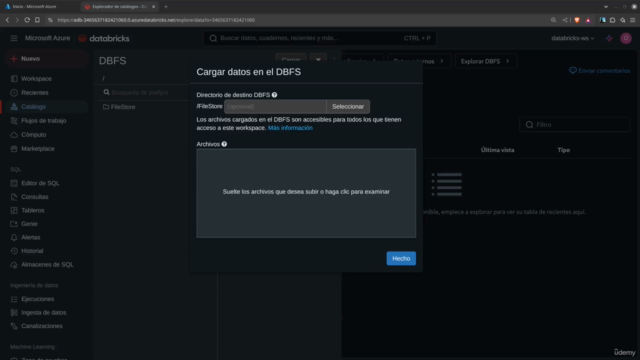This screenshot has width=640, height=360.
Task: Click the browser address bar URL
Action: (156, 20)
